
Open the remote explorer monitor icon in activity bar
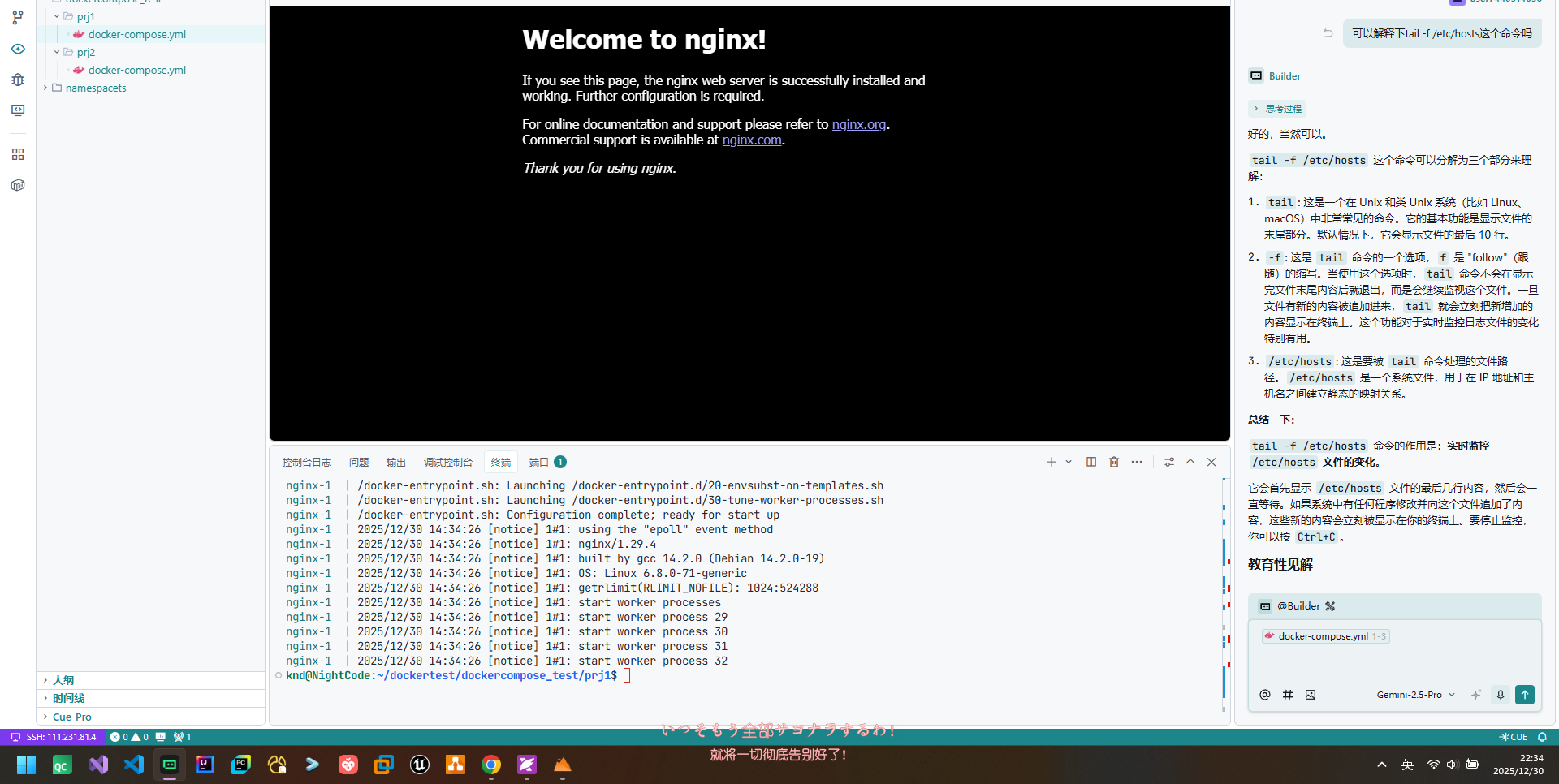click(x=18, y=110)
